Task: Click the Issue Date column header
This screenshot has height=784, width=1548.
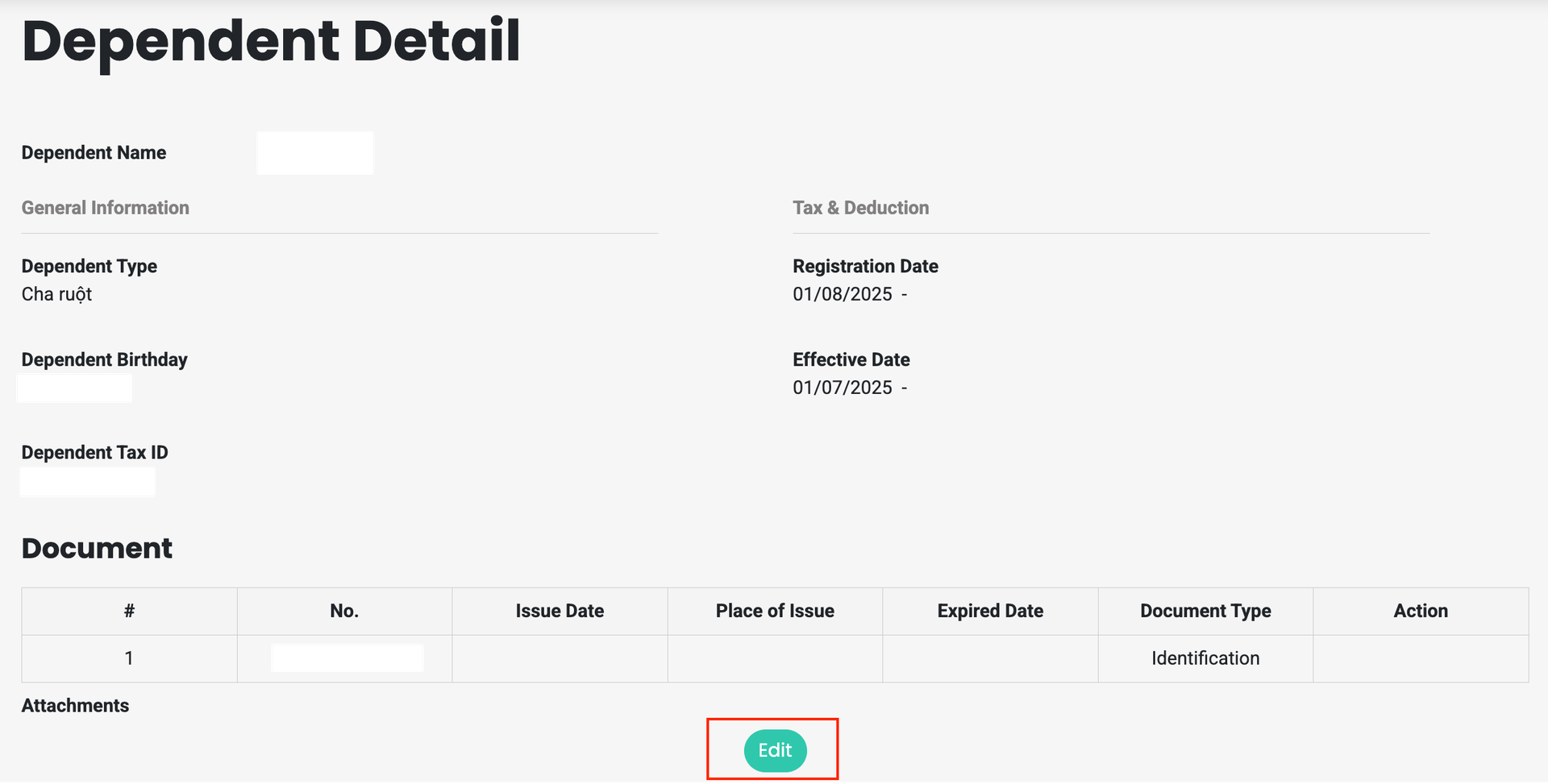Action: [x=560, y=611]
